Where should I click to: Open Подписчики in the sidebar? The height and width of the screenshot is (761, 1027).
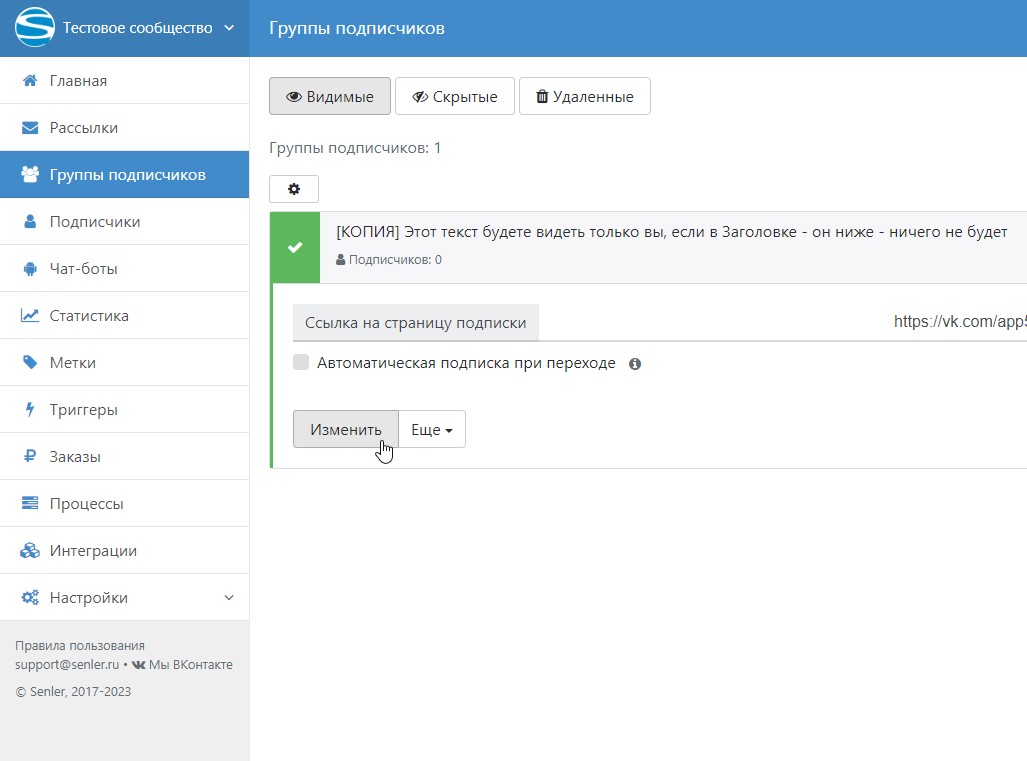(x=95, y=222)
